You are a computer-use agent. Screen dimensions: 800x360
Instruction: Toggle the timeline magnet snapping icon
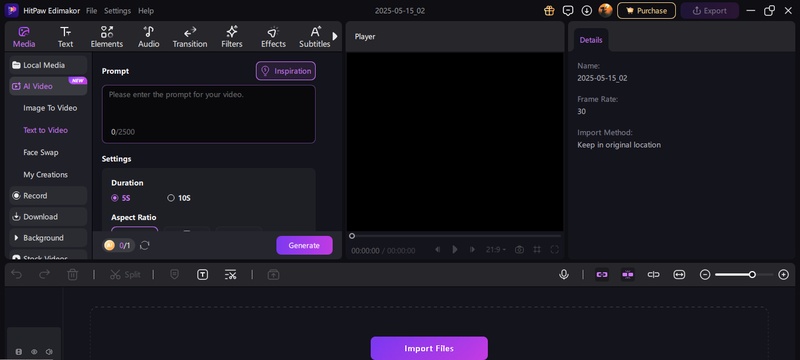coord(628,275)
